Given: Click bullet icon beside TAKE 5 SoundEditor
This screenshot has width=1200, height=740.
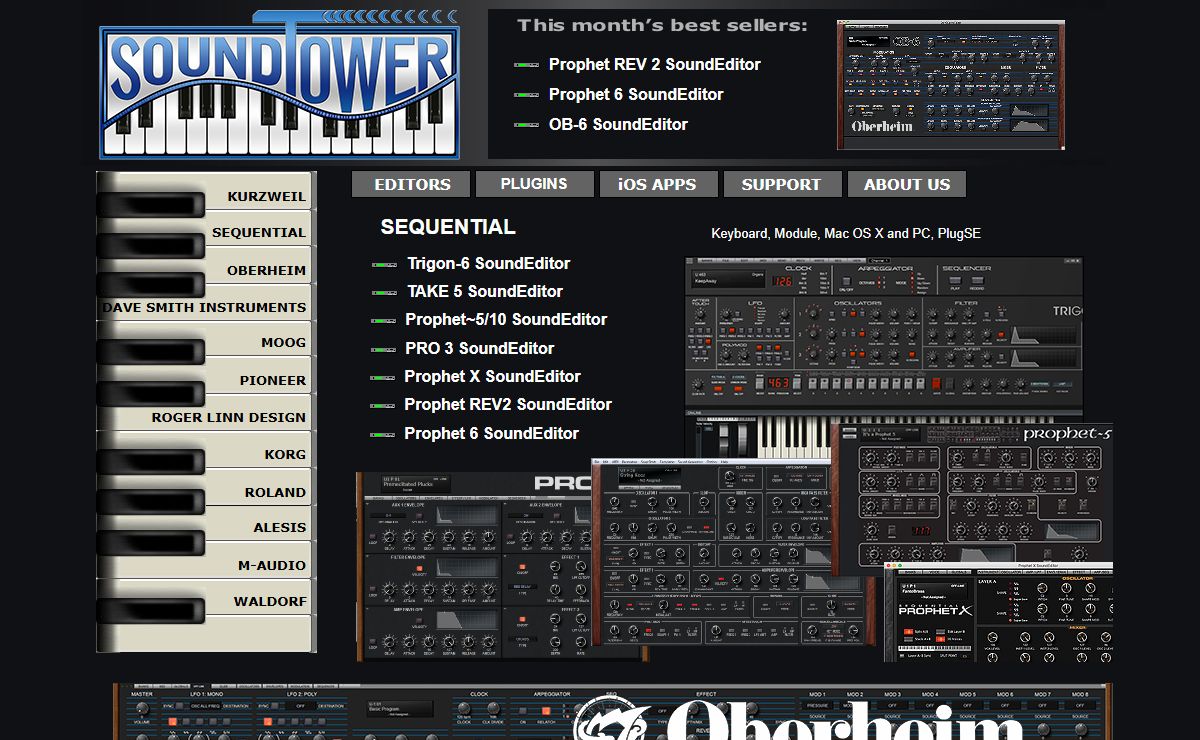Looking at the screenshot, I should (384, 293).
